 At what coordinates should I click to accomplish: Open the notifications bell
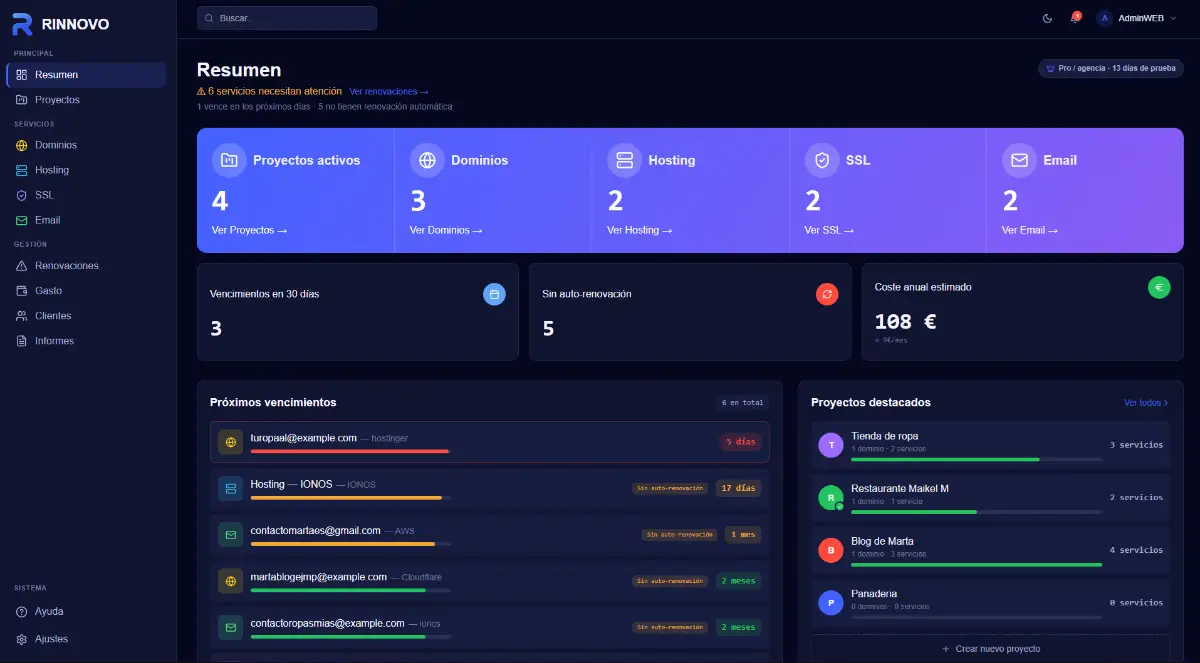1075,18
